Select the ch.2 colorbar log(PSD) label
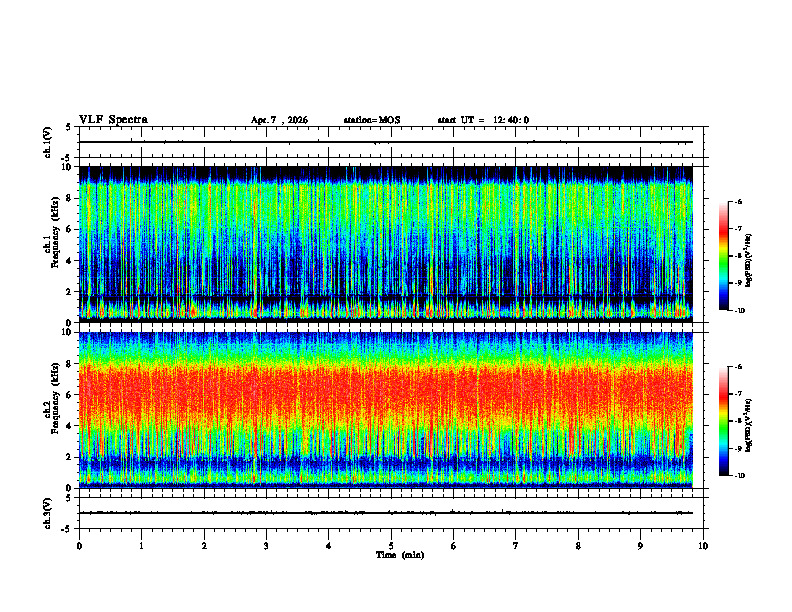Screen dimensions: 792x612 [748, 425]
